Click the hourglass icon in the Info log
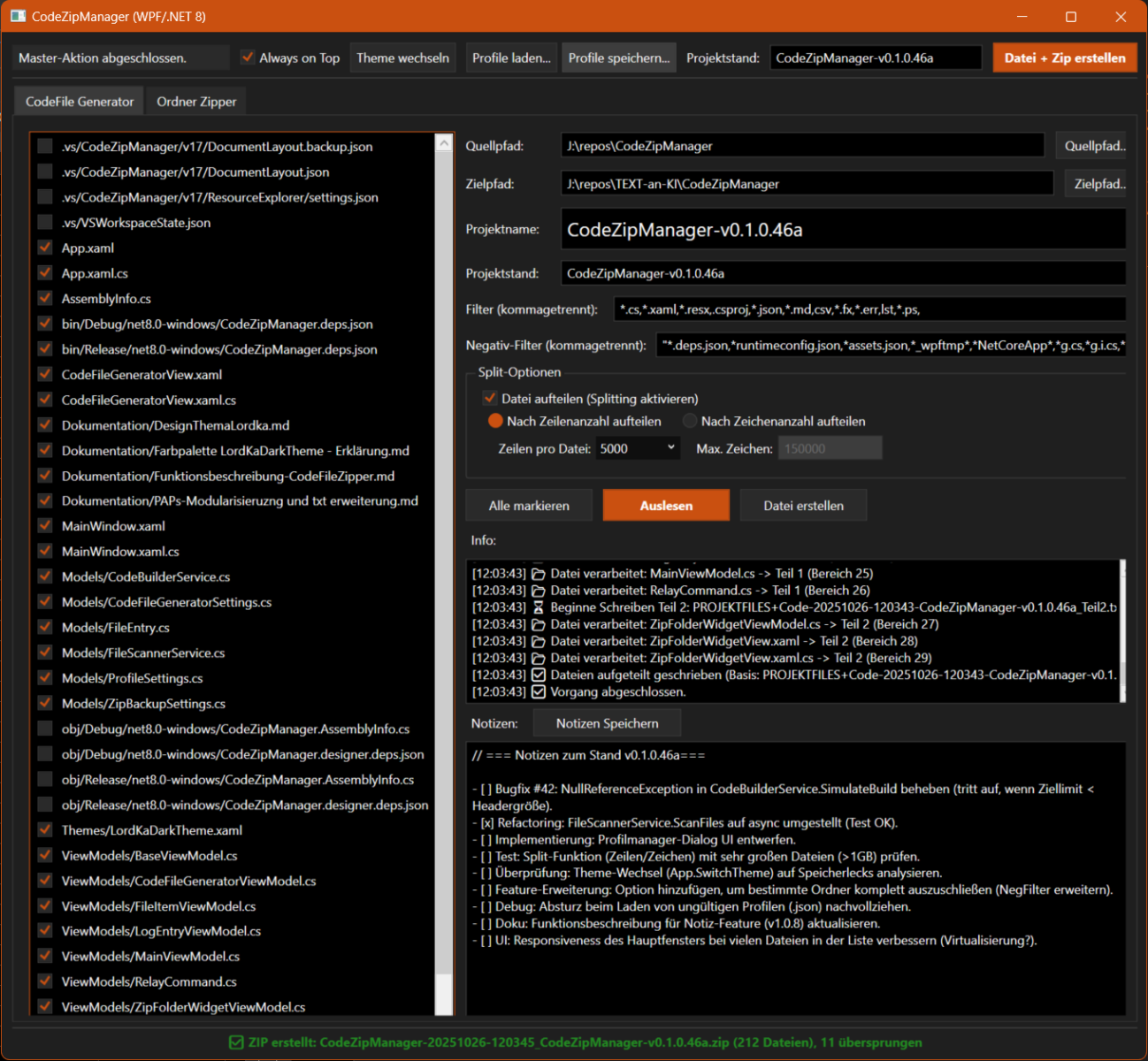1148x1061 pixels. (538, 607)
